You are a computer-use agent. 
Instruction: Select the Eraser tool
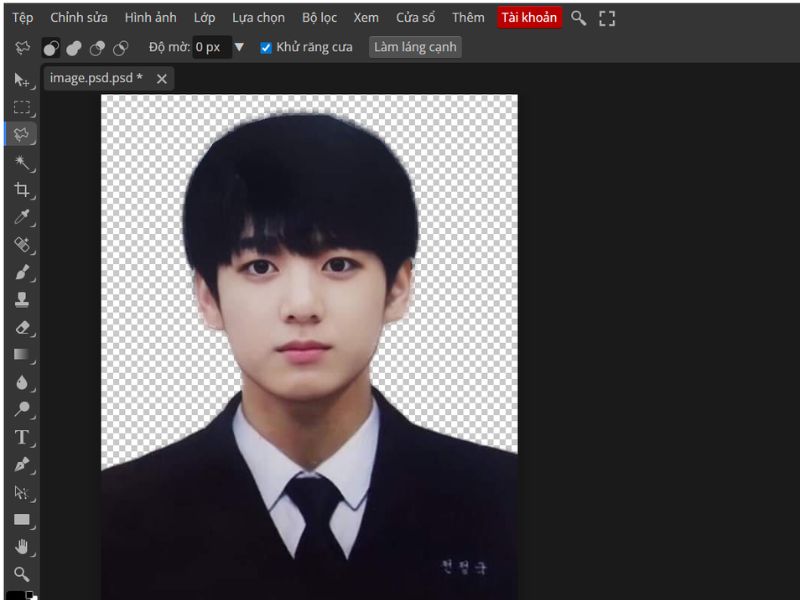coord(21,328)
